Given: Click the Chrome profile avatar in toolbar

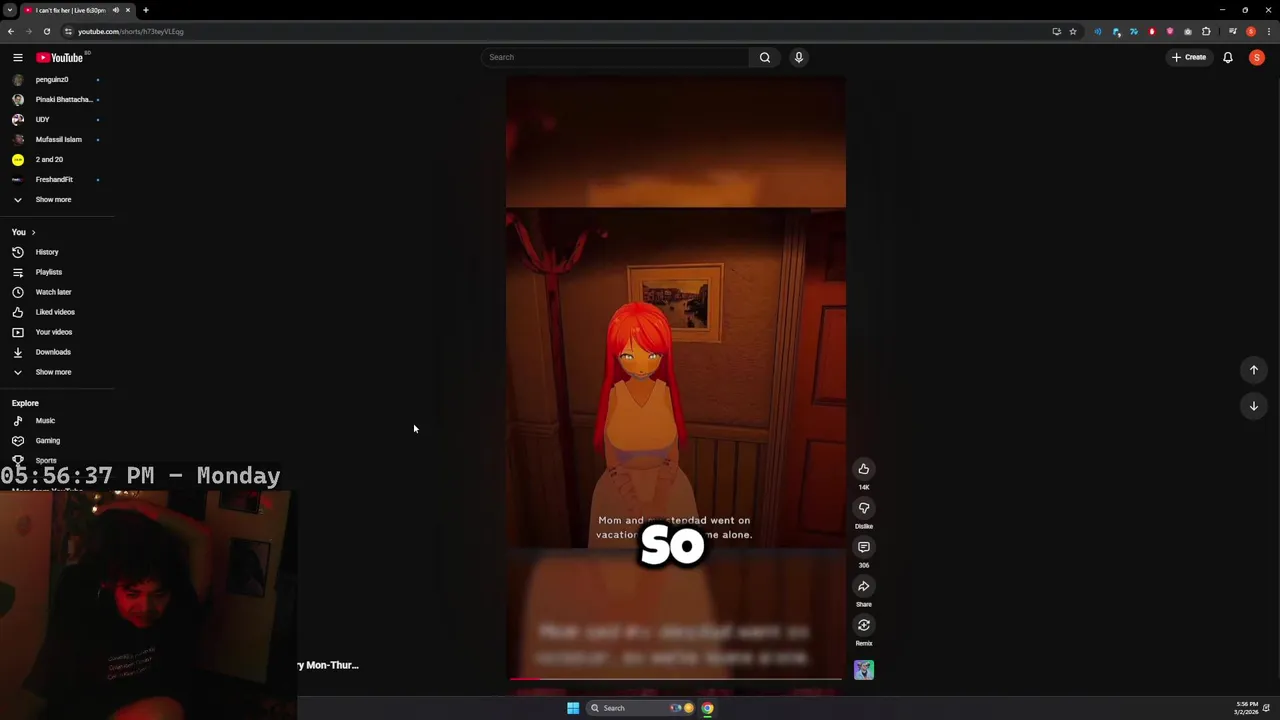Looking at the screenshot, I should 1251,31.
